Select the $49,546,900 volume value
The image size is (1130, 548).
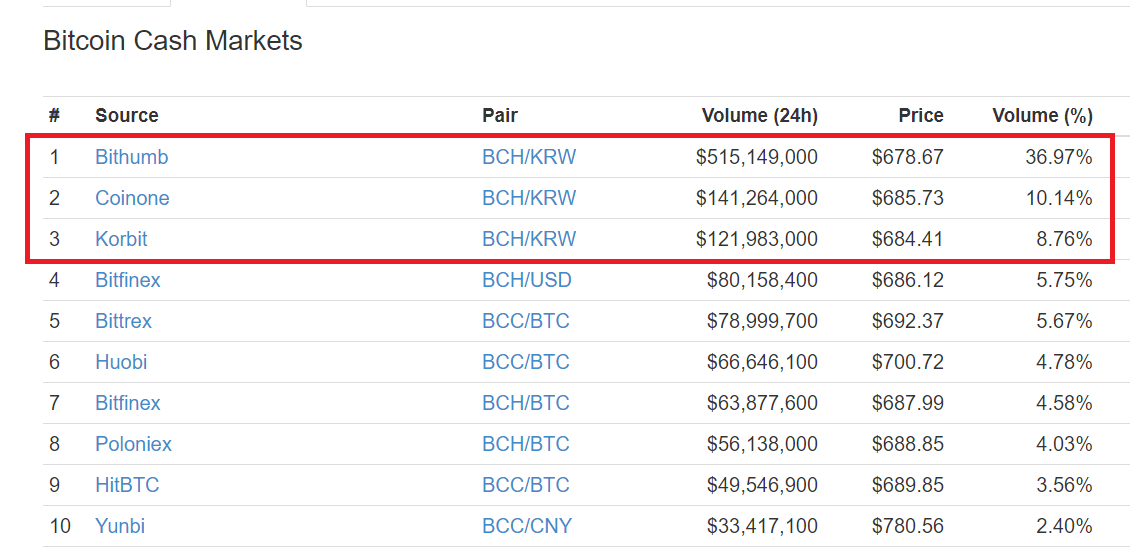point(762,485)
